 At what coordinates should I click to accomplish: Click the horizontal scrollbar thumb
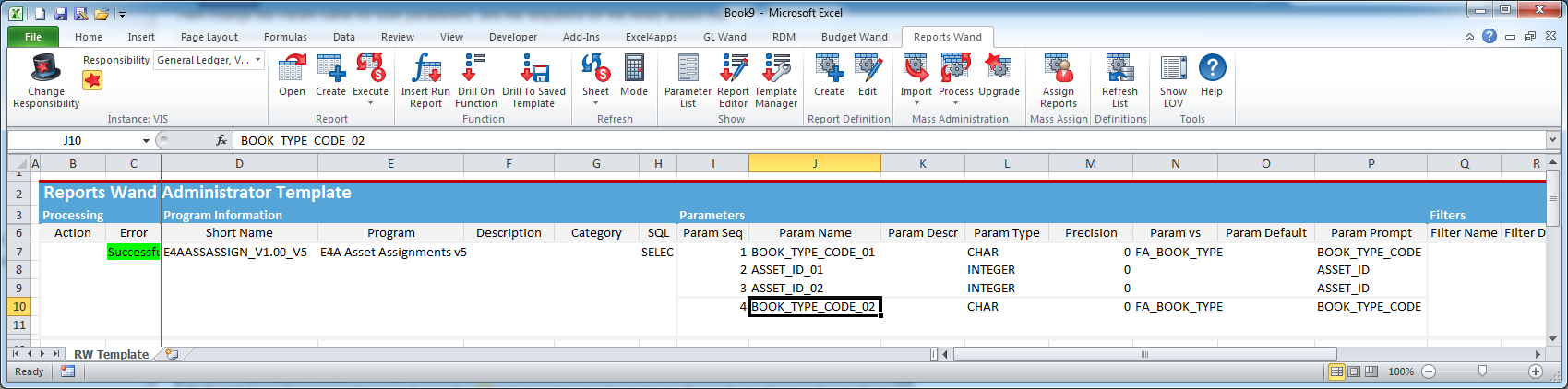click(1144, 354)
